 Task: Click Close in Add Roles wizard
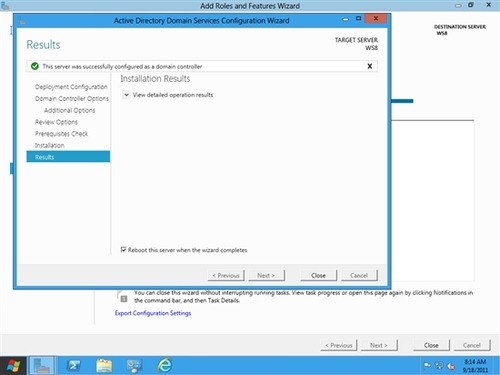click(x=431, y=345)
